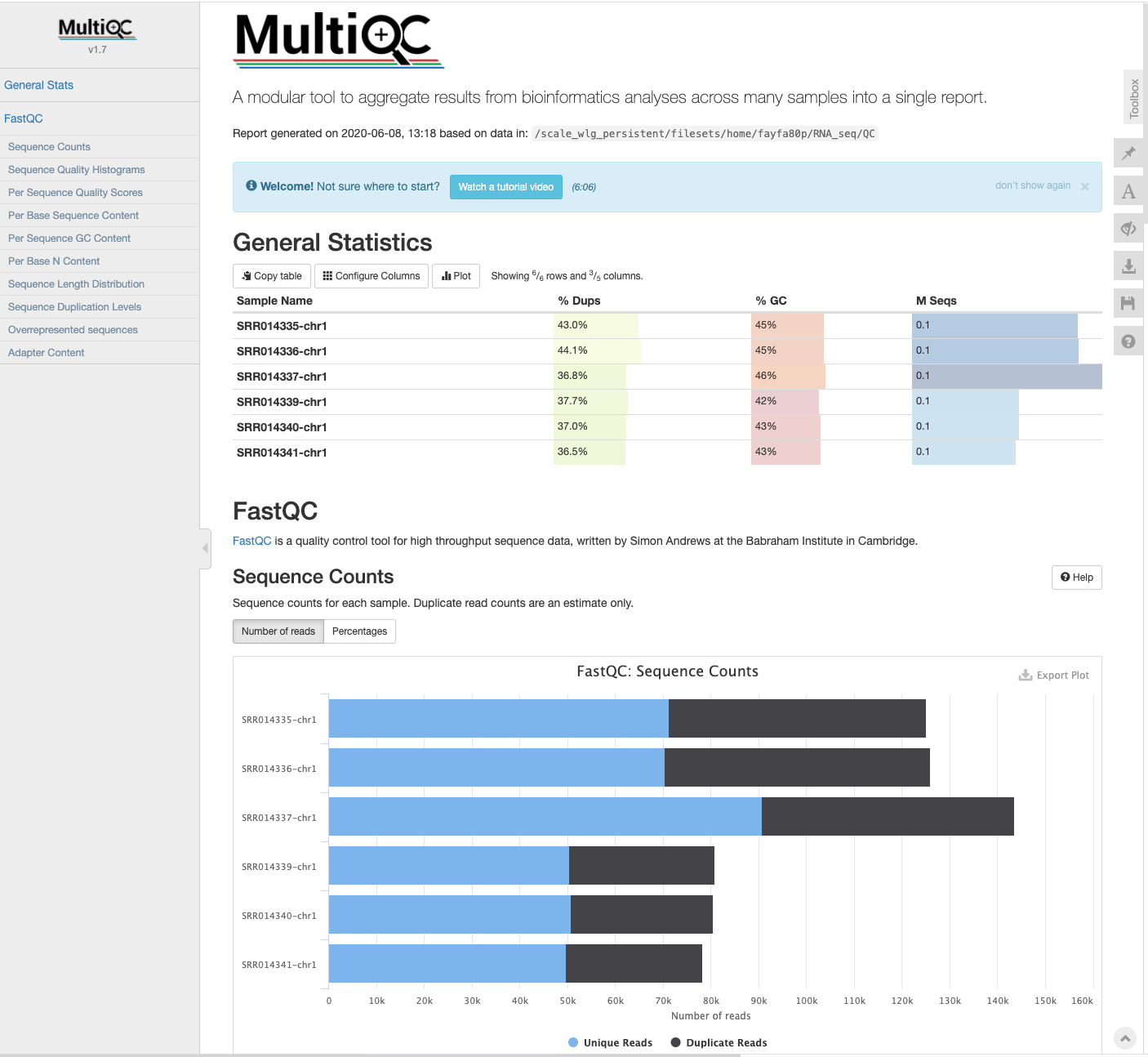Click the 46% GC cell
Screen dimensions: 1148x1057
coord(831,376)
